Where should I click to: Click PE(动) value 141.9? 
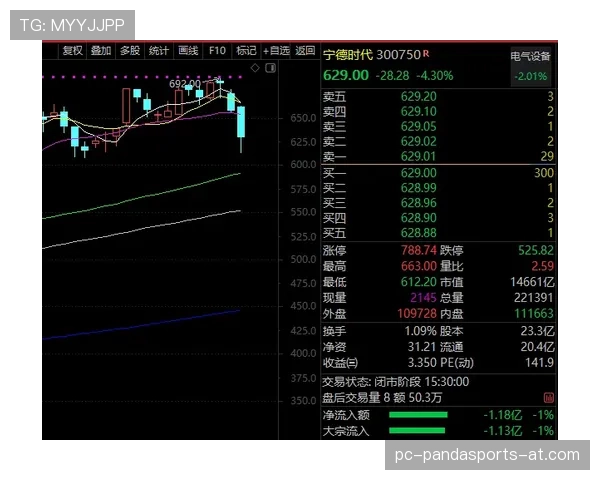tap(539, 362)
